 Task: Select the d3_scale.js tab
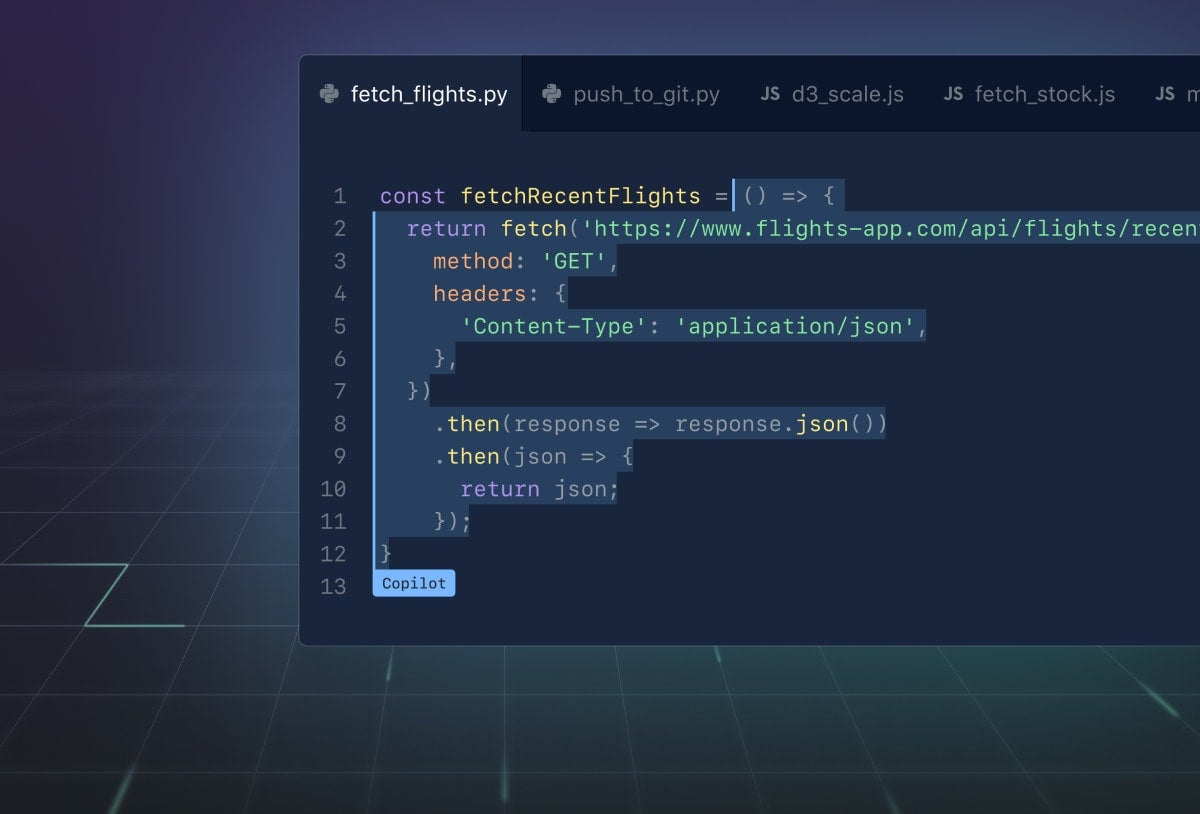847,95
